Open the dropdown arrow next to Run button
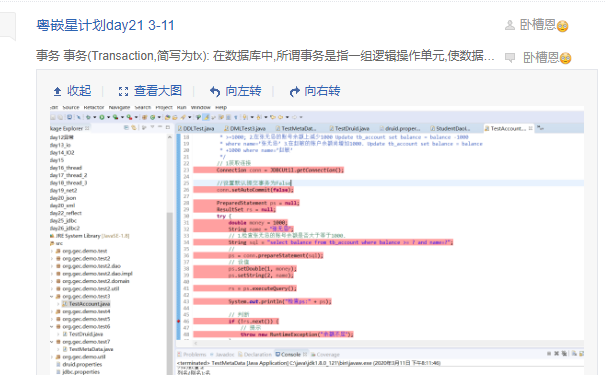 [108, 117]
